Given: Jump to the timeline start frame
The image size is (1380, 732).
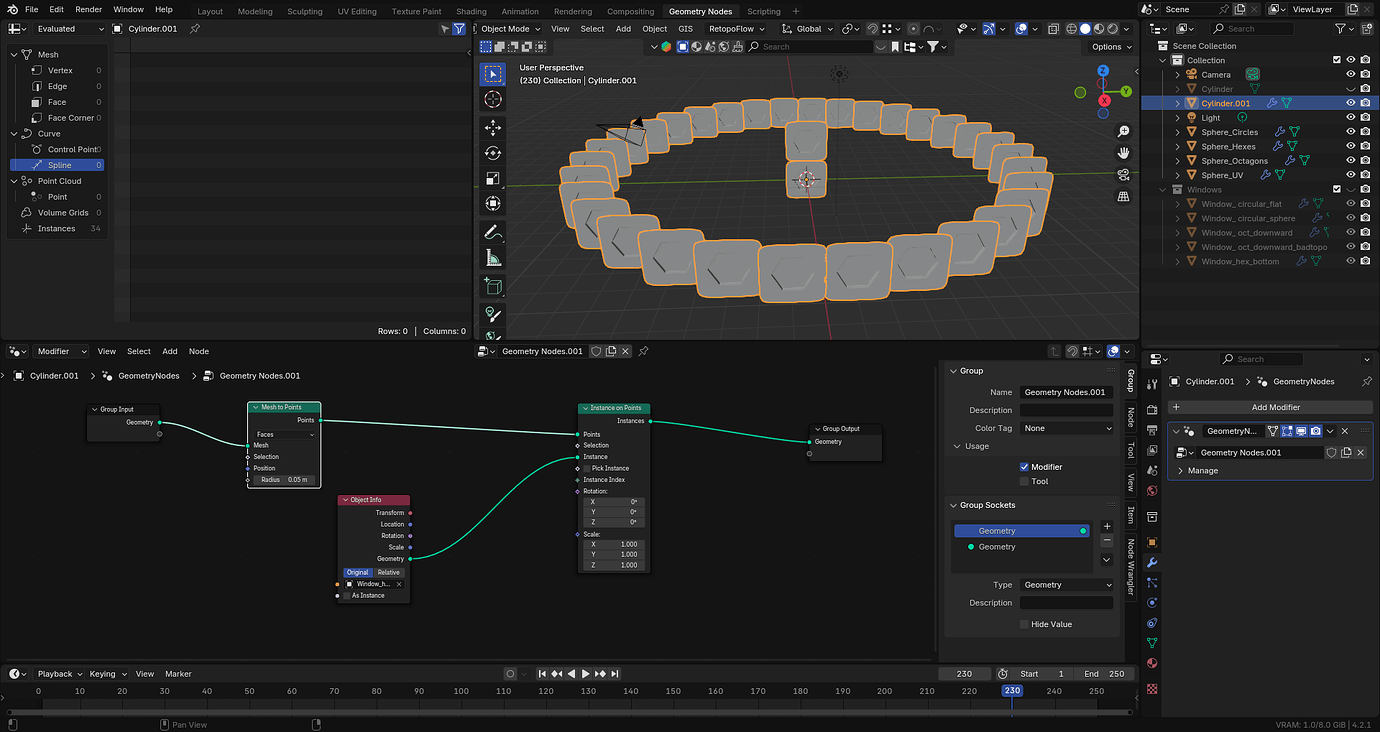Looking at the screenshot, I should click(542, 674).
